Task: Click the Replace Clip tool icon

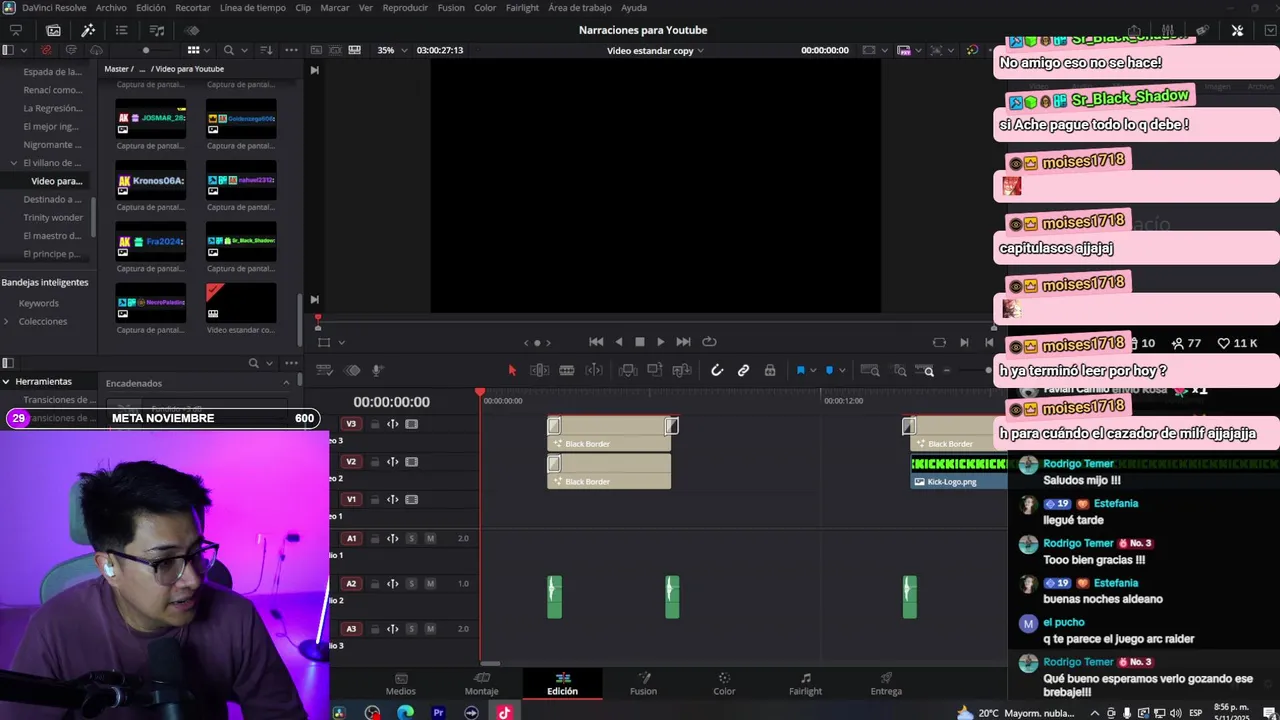Action: (x=682, y=370)
